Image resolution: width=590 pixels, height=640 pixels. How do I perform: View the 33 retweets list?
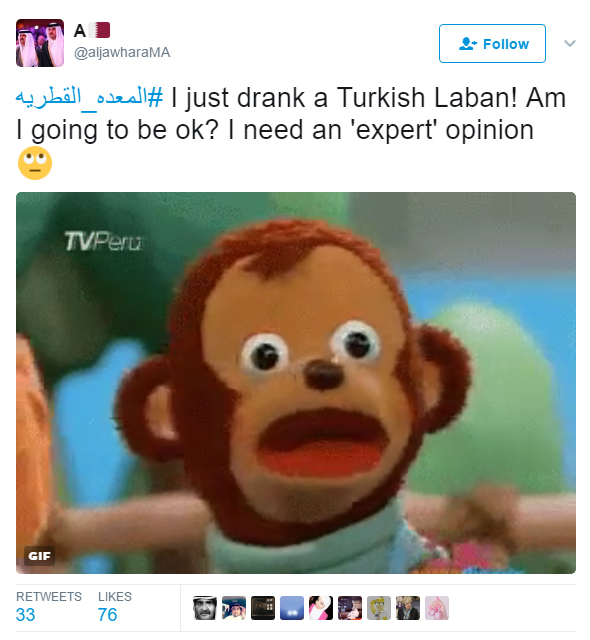(x=49, y=607)
